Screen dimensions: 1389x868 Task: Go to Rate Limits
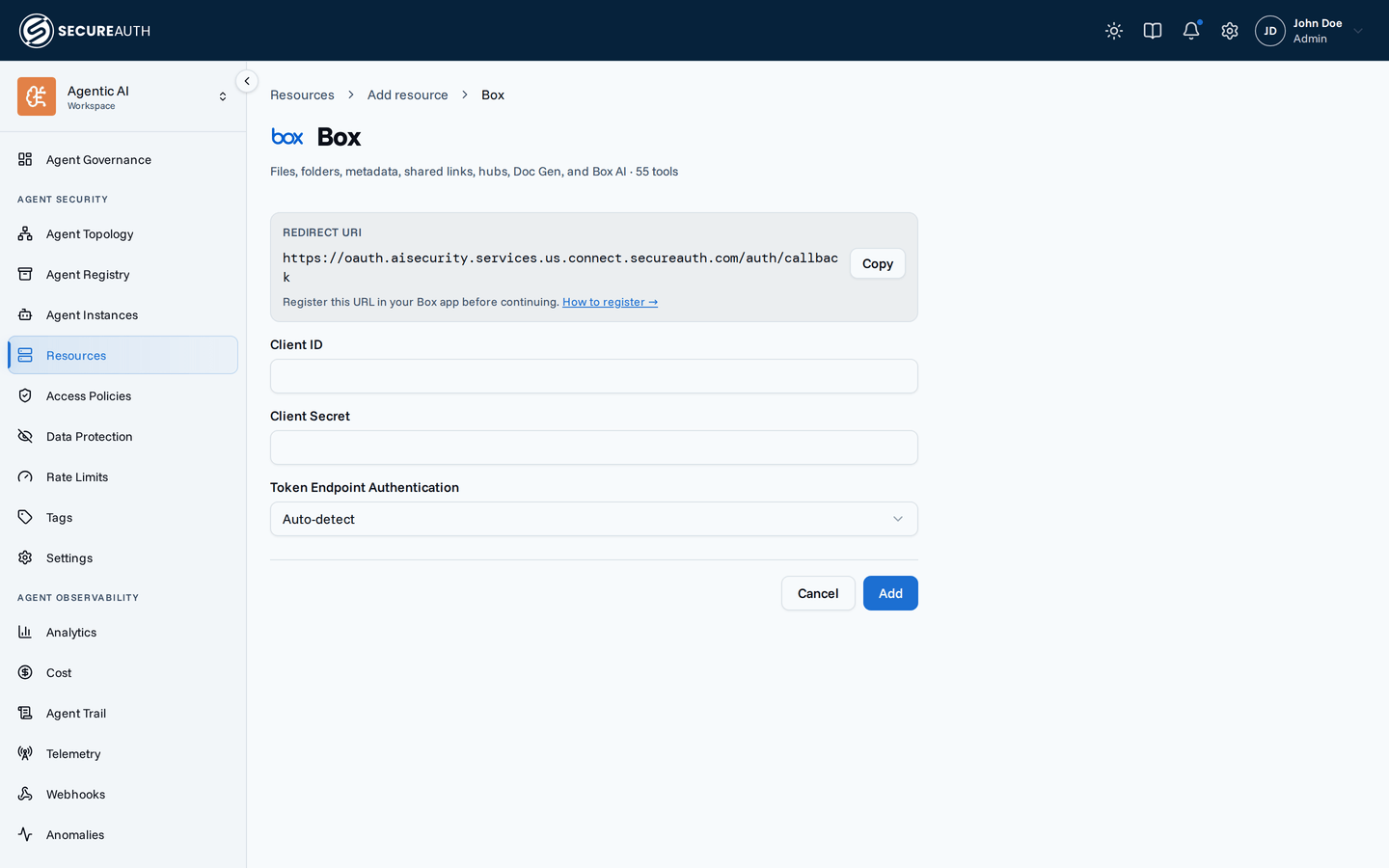tap(123, 476)
